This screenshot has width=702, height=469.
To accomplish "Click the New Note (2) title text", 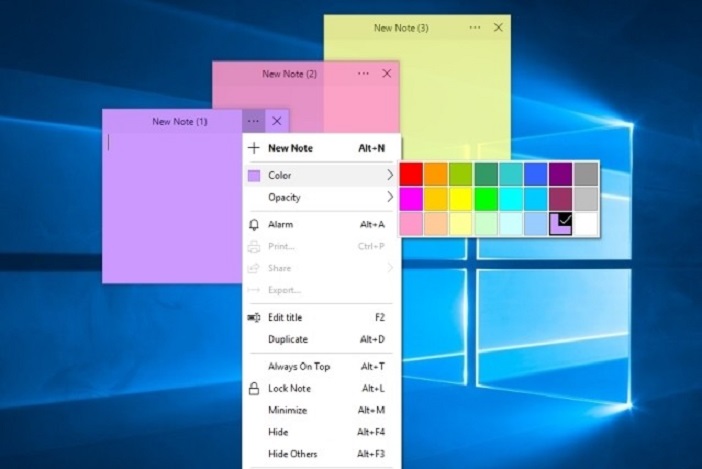I will point(290,73).
